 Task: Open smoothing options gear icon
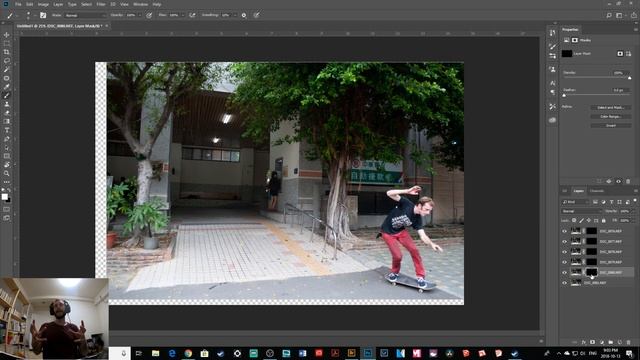[x=244, y=15]
